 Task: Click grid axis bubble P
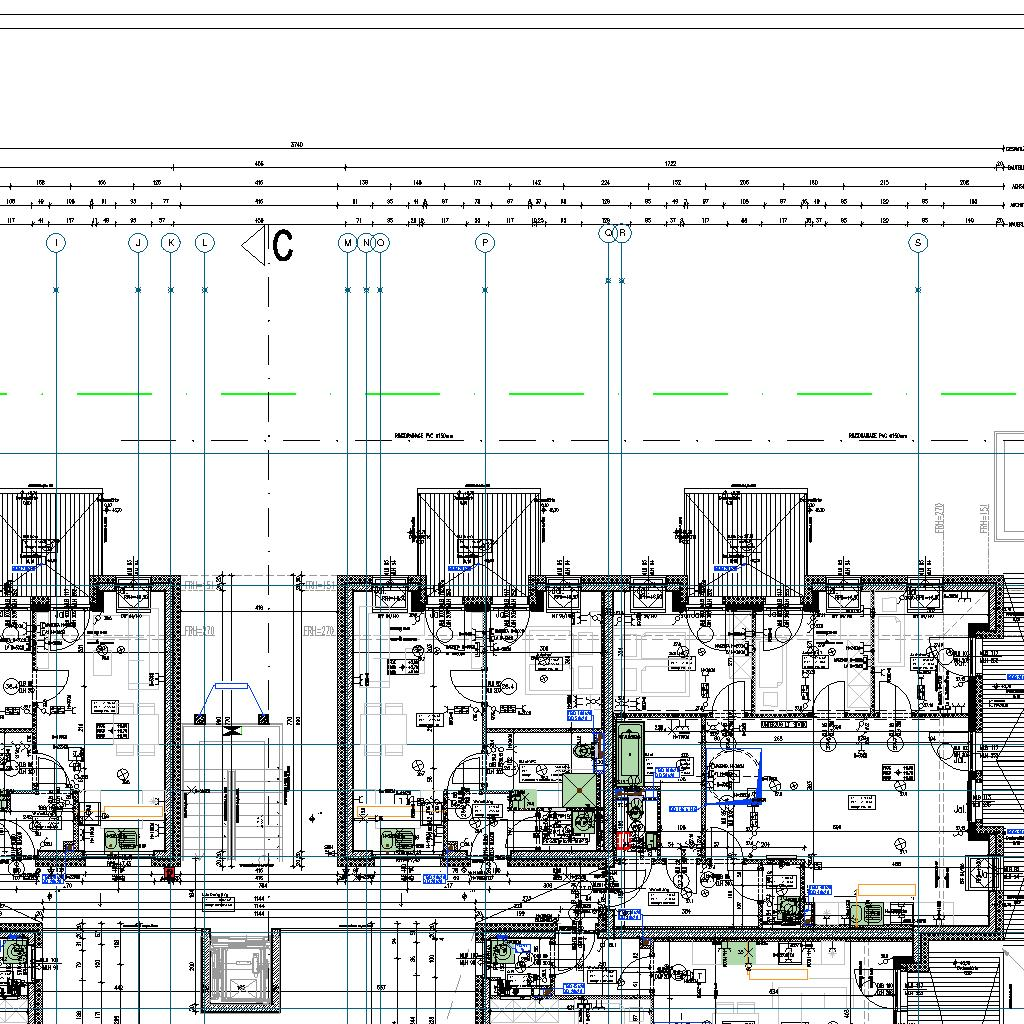tap(485, 243)
